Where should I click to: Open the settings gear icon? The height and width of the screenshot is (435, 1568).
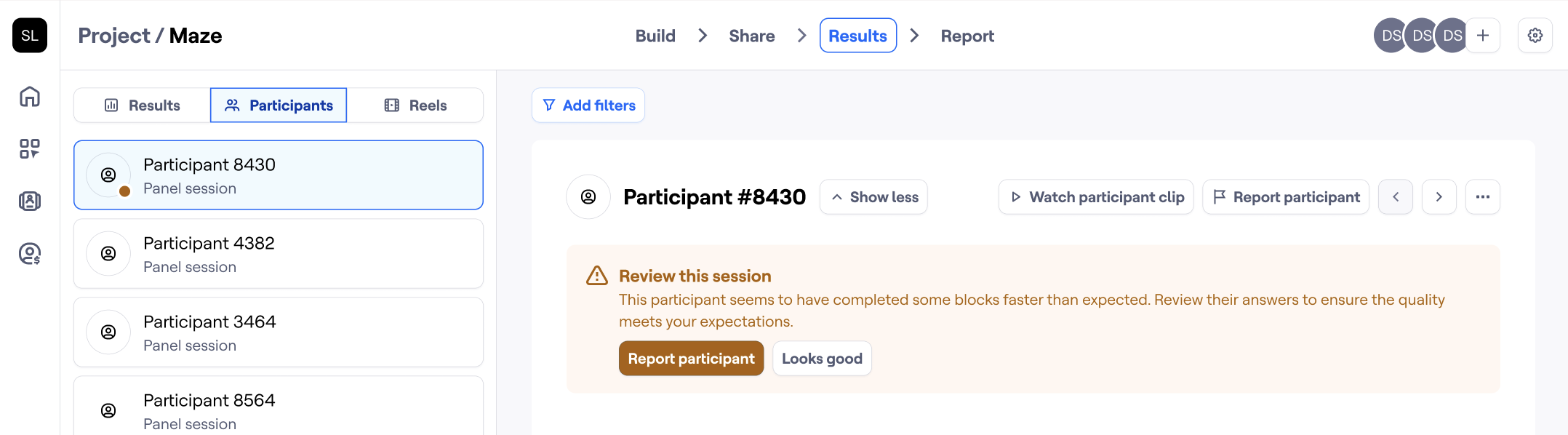coord(1535,36)
